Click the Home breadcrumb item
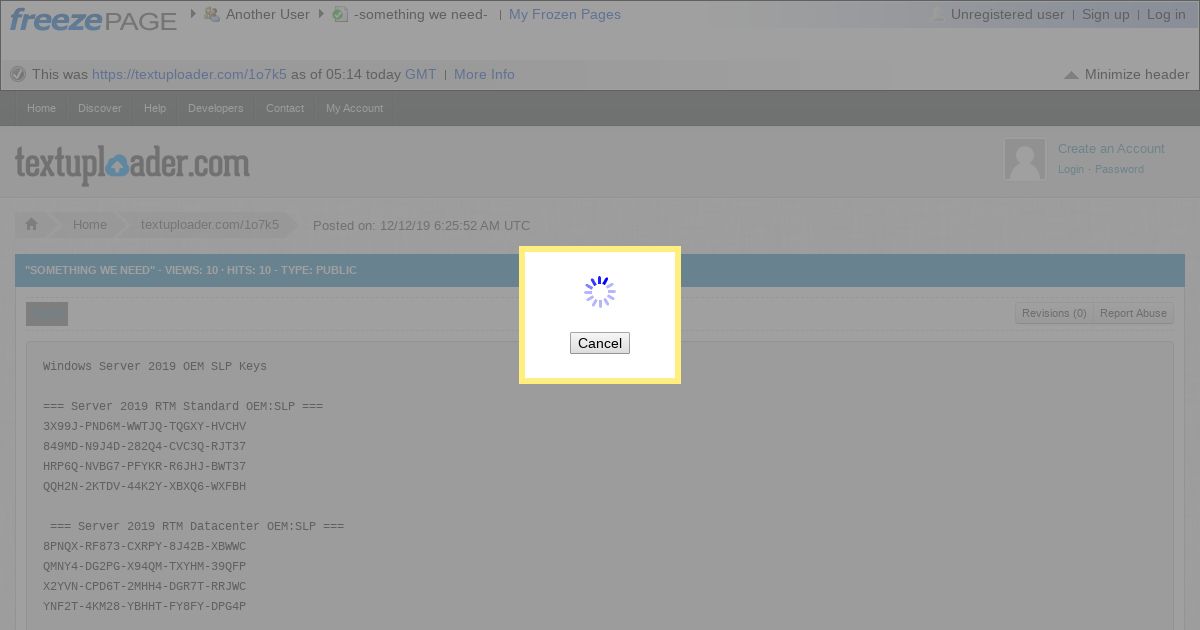 (90, 224)
